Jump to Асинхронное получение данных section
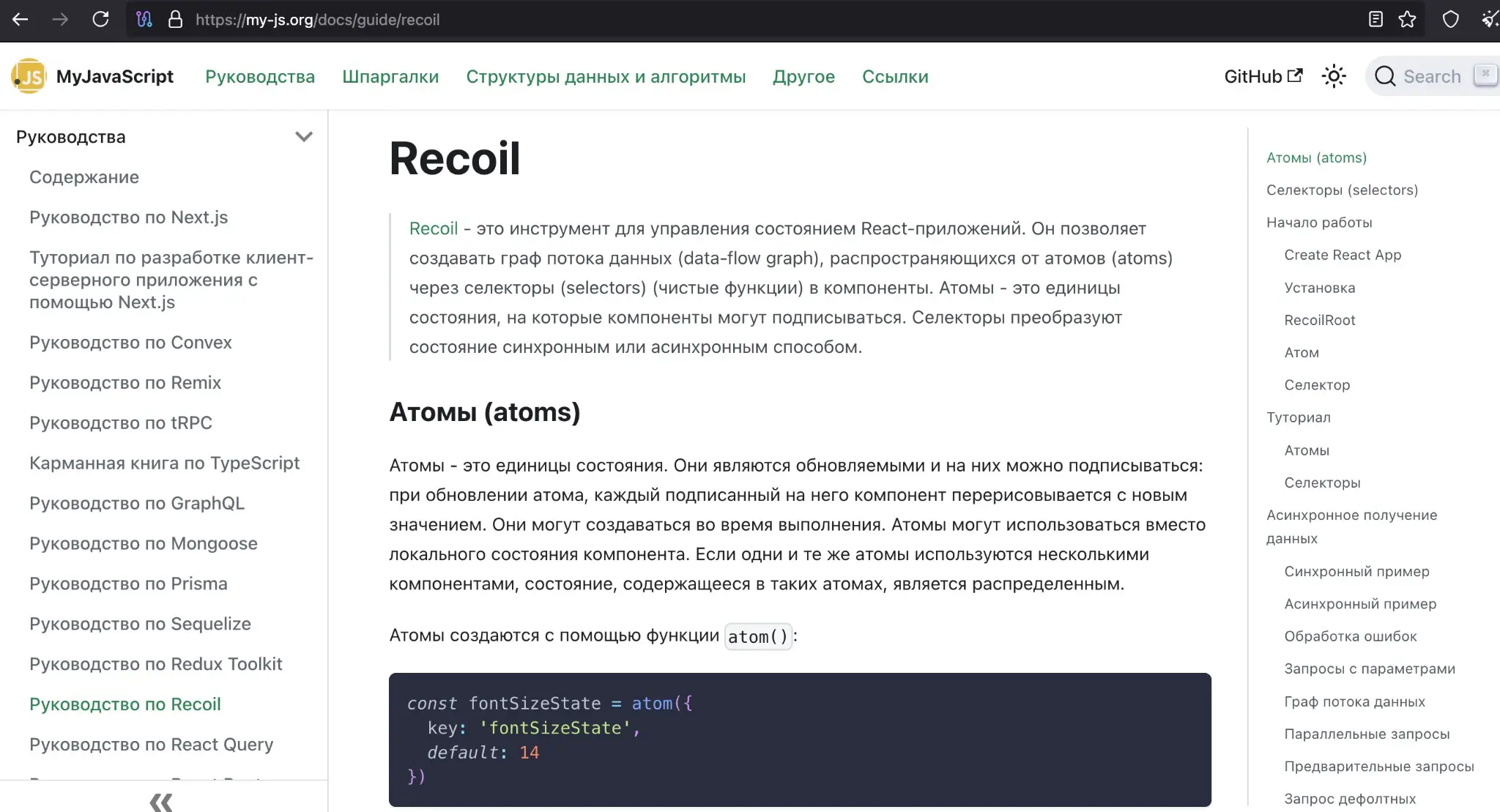 1351,526
